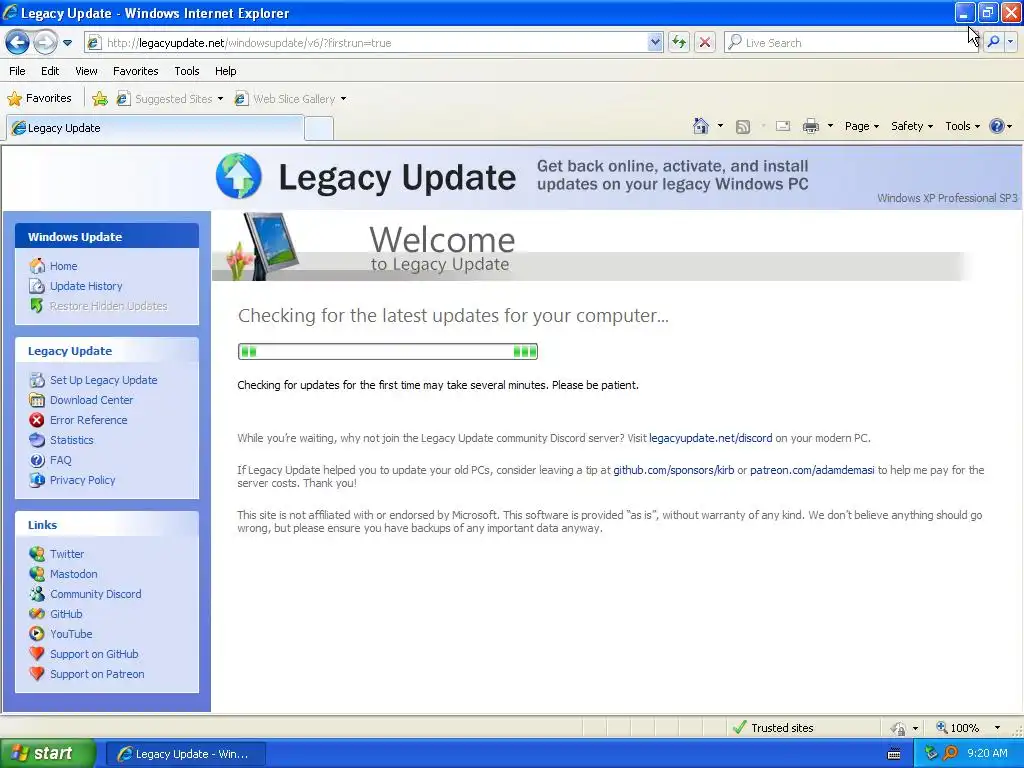Open the View menu
The height and width of the screenshot is (768, 1024).
pos(86,71)
